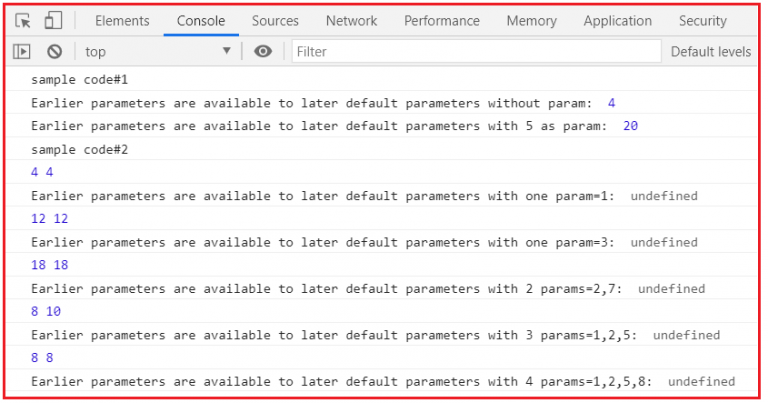Click the 'sample code#1' log line
The height and width of the screenshot is (403, 768).
(80, 79)
